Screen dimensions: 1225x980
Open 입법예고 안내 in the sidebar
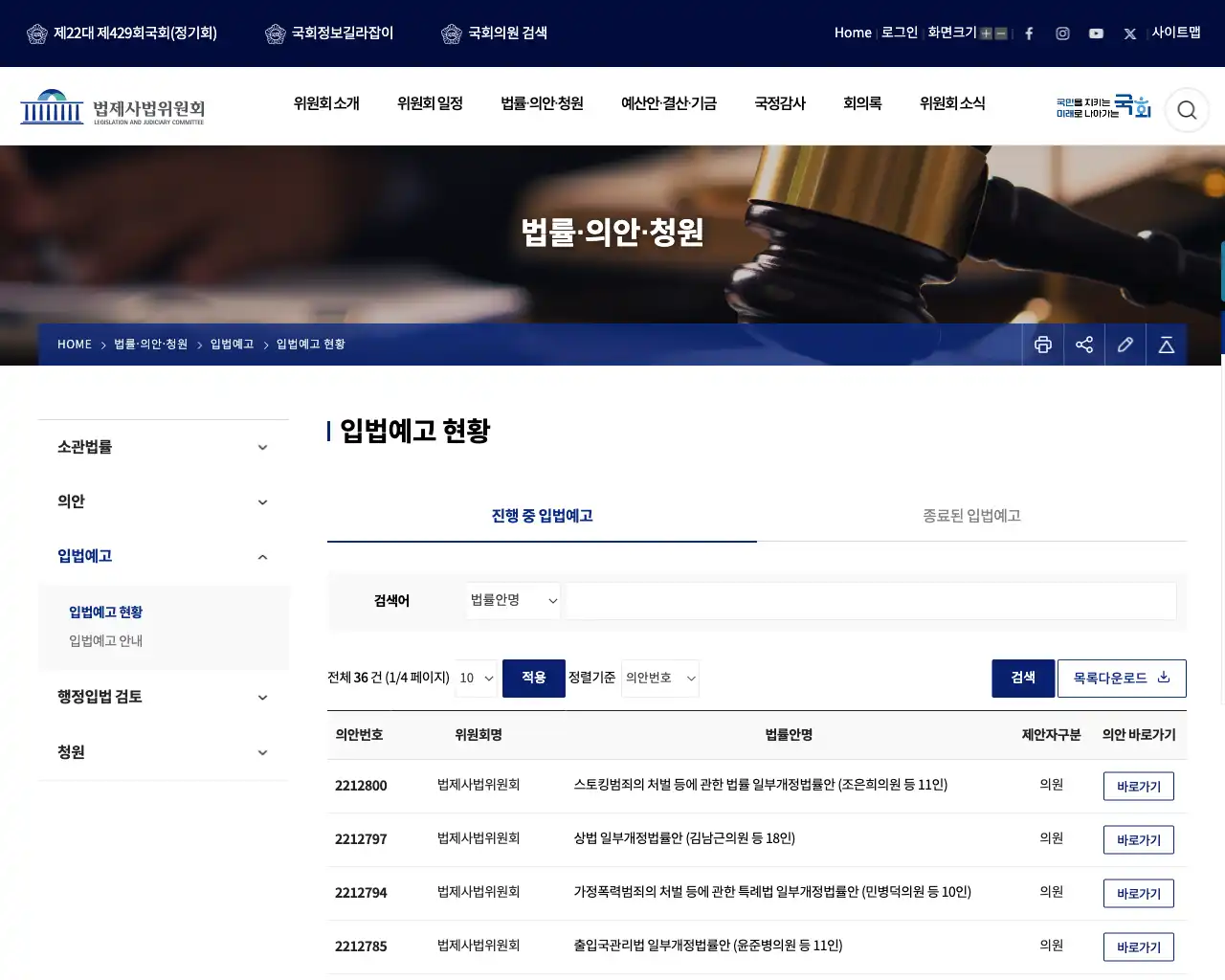[105, 641]
